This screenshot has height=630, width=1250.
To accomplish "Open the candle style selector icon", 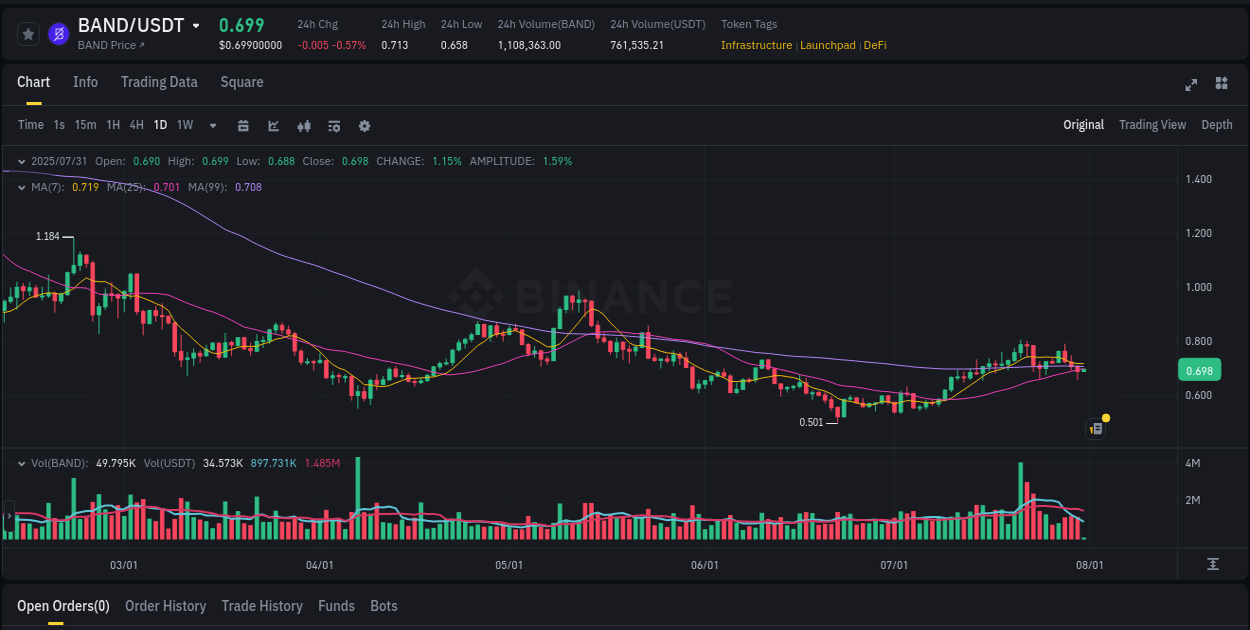I will click(x=303, y=125).
